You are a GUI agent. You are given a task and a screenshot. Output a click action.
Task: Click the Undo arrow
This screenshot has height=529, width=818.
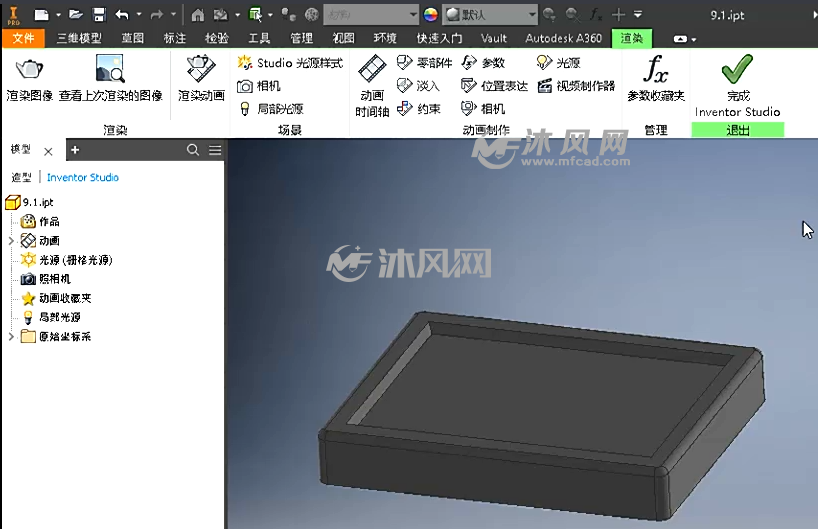click(122, 15)
